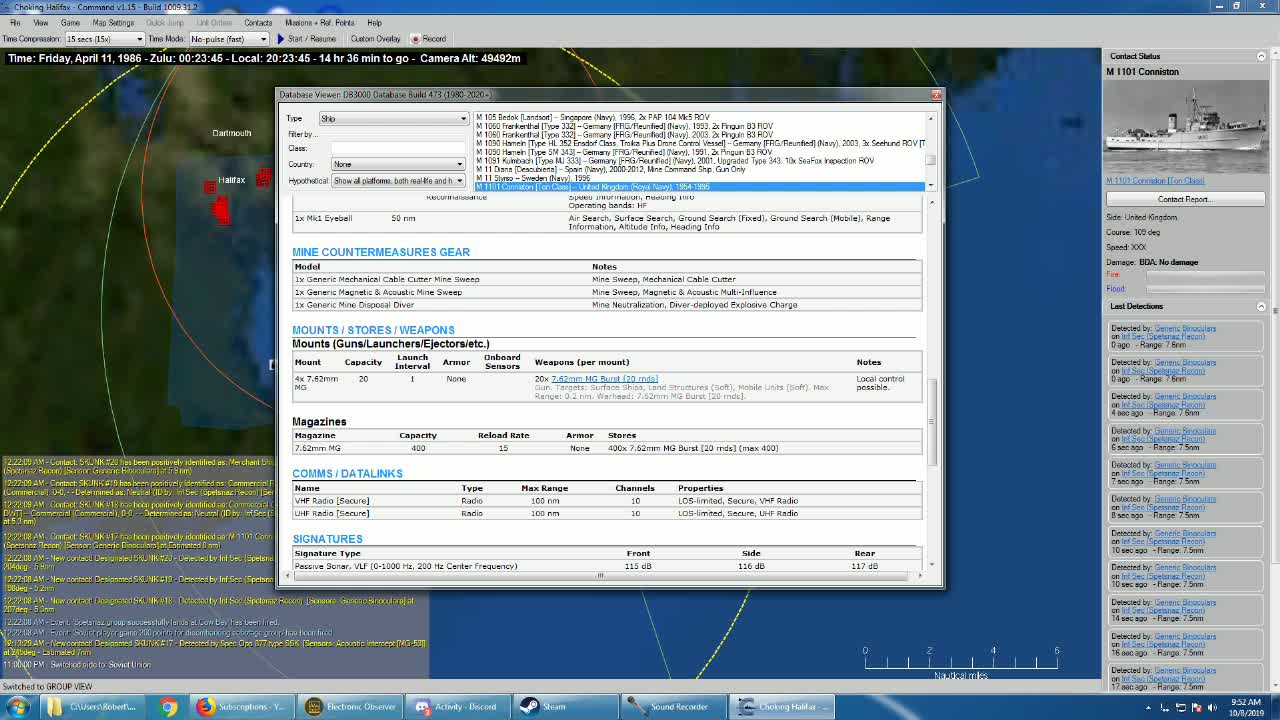Image resolution: width=1280 pixels, height=720 pixels.
Task: Open the Game menu
Action: point(70,22)
